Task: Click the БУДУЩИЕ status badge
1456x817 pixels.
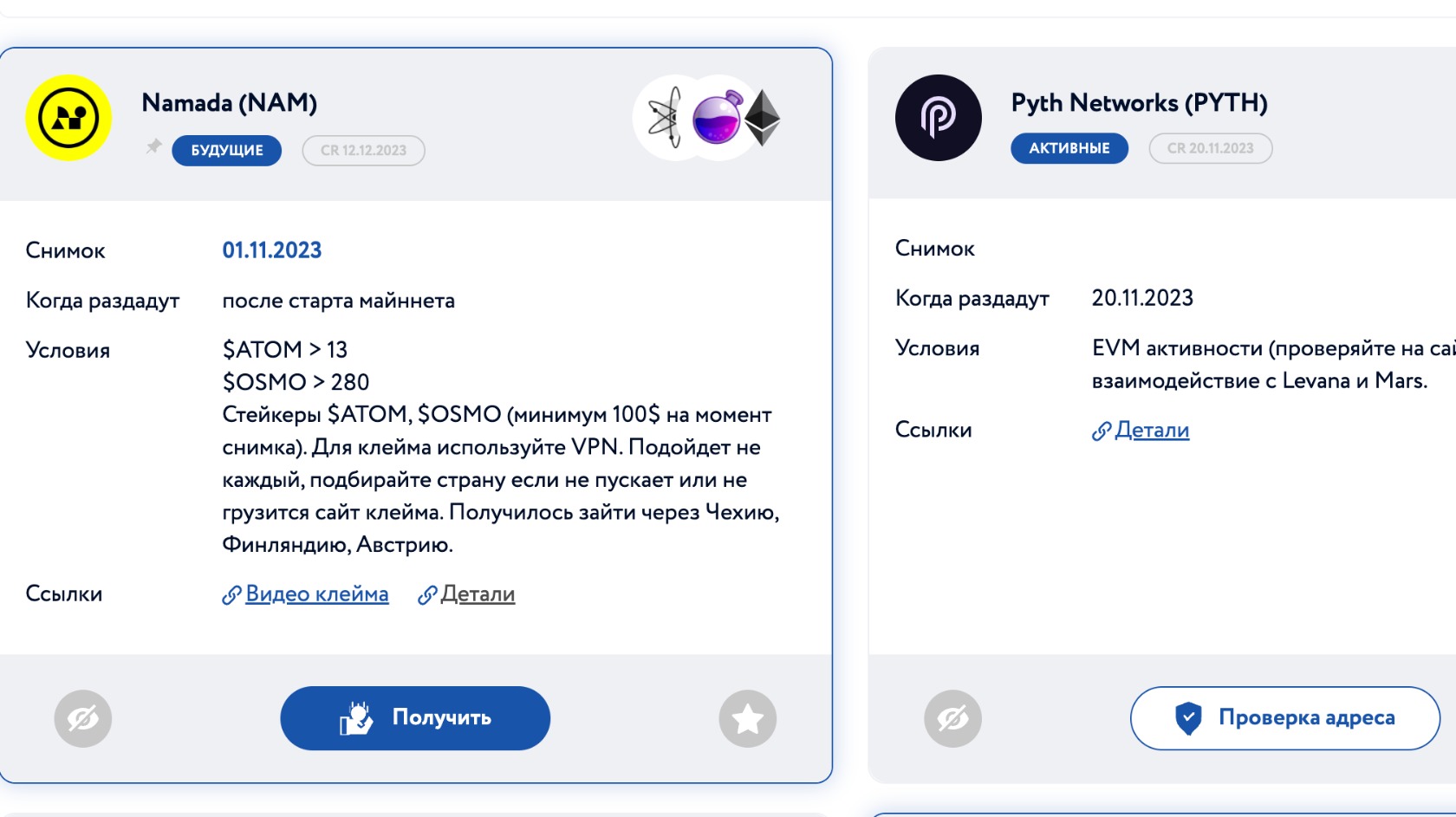Action: [x=227, y=150]
